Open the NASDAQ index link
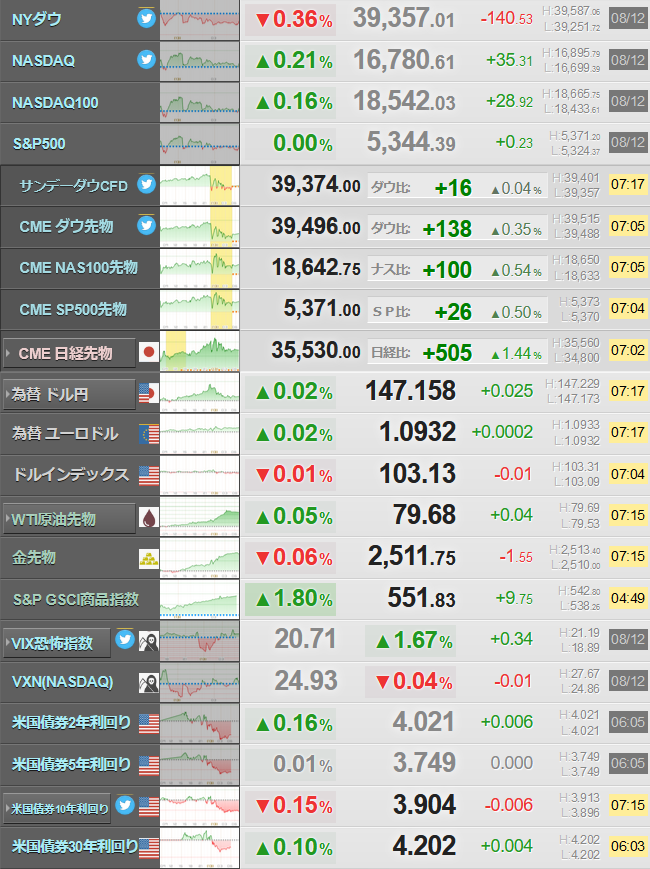This screenshot has height=869, width=650. [43, 60]
